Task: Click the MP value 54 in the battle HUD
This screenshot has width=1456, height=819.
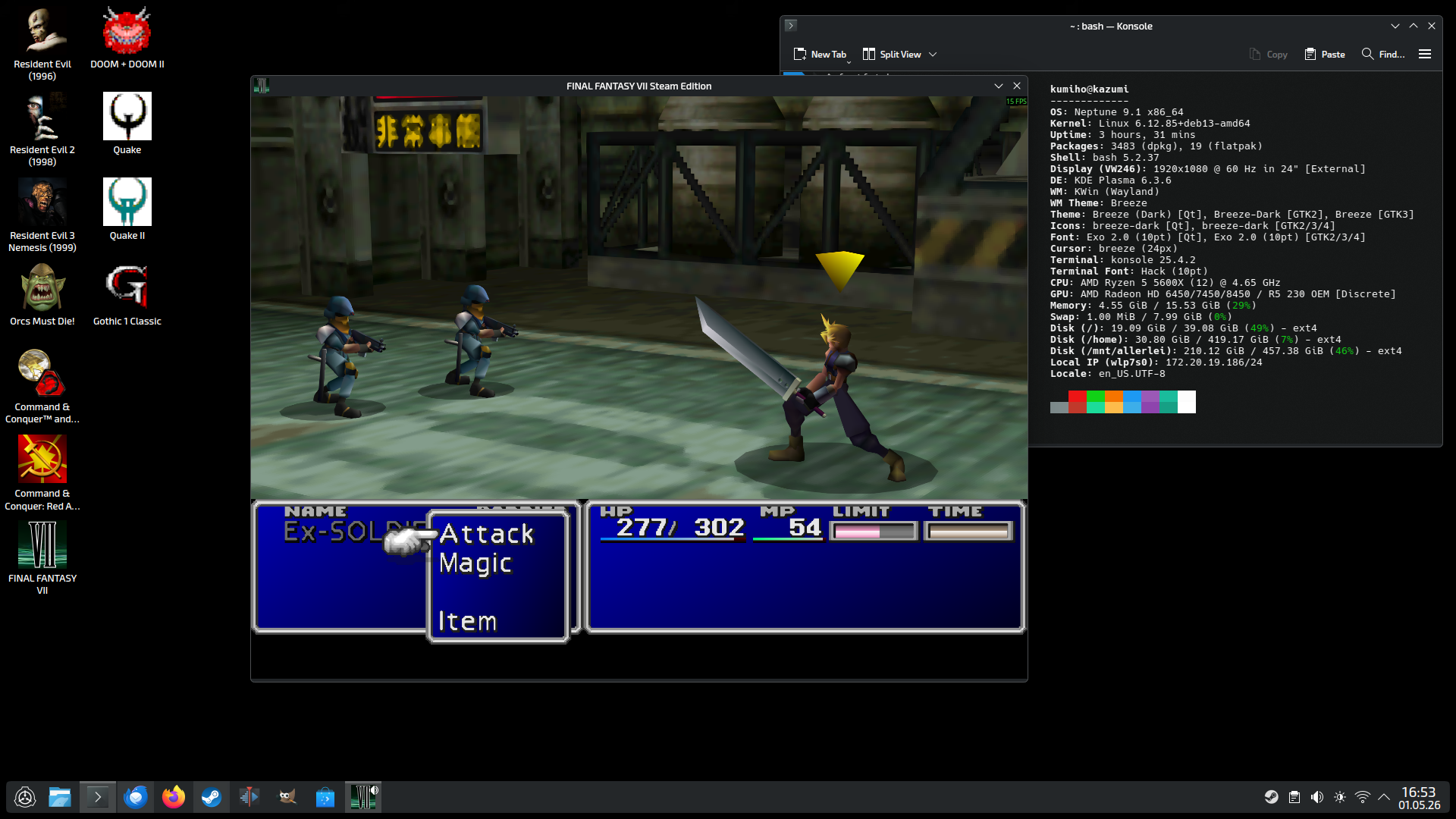Action: pos(805,527)
